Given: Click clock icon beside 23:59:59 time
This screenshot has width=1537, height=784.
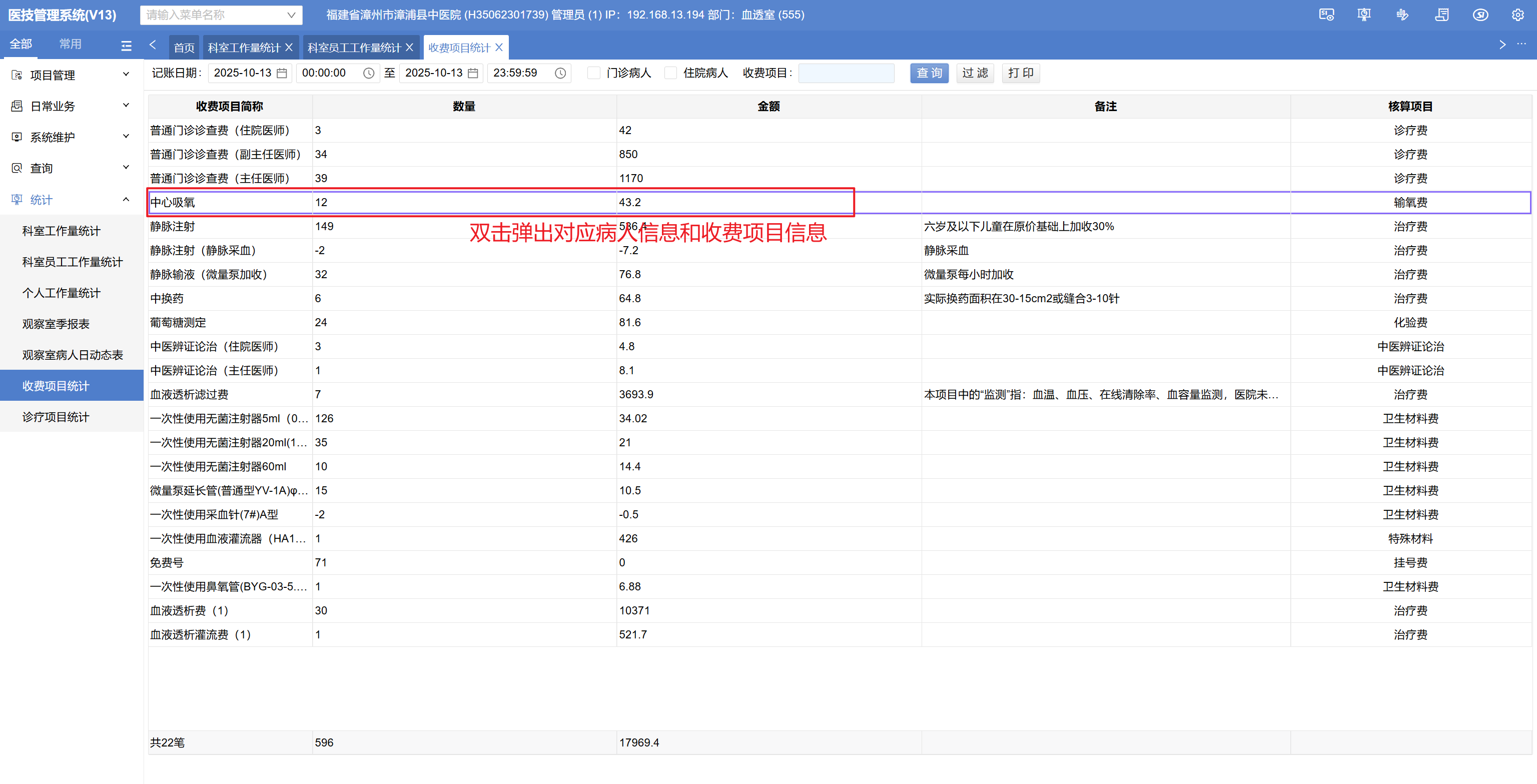Looking at the screenshot, I should click(x=560, y=73).
